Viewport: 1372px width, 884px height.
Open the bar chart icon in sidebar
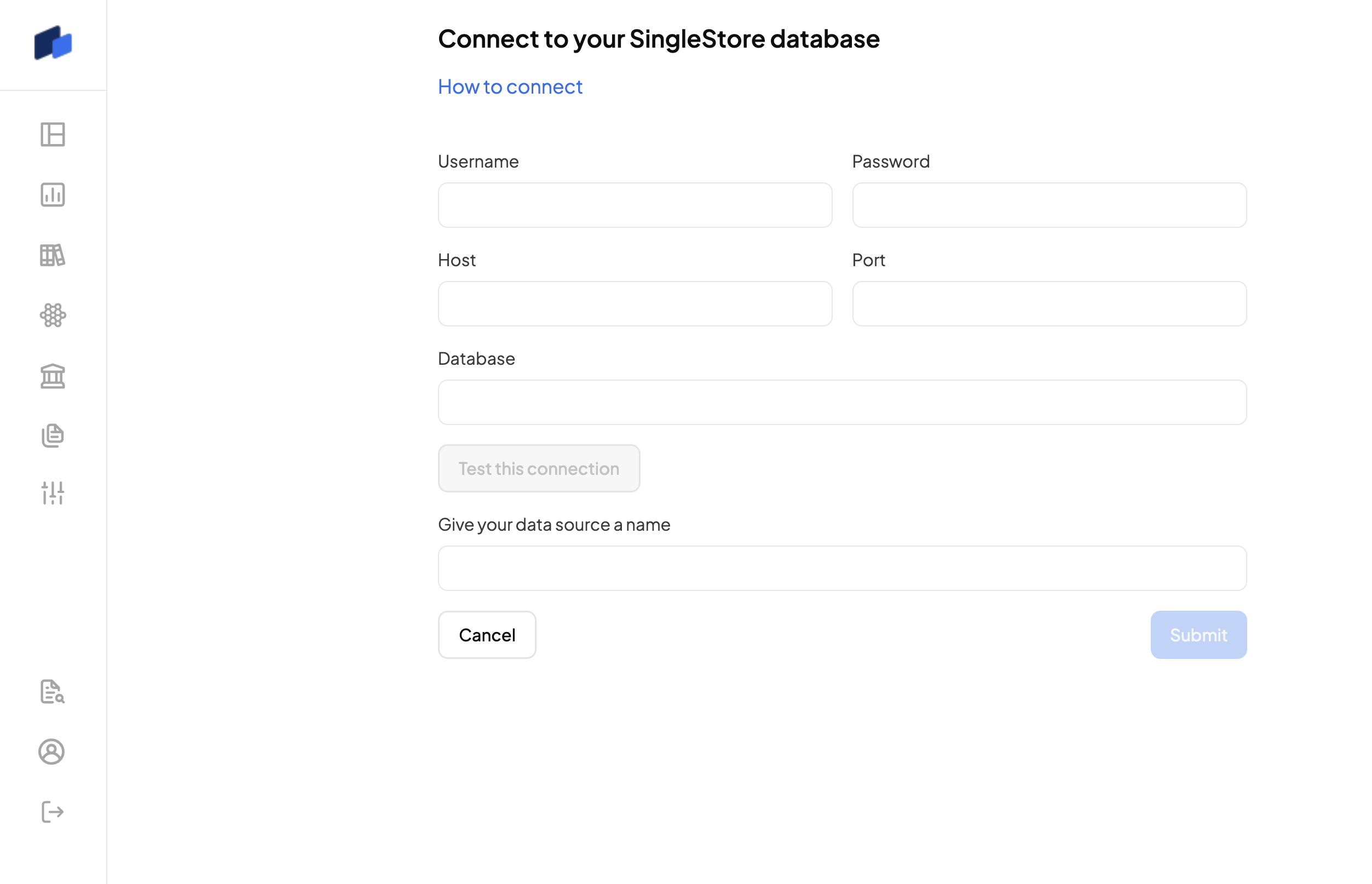53,195
